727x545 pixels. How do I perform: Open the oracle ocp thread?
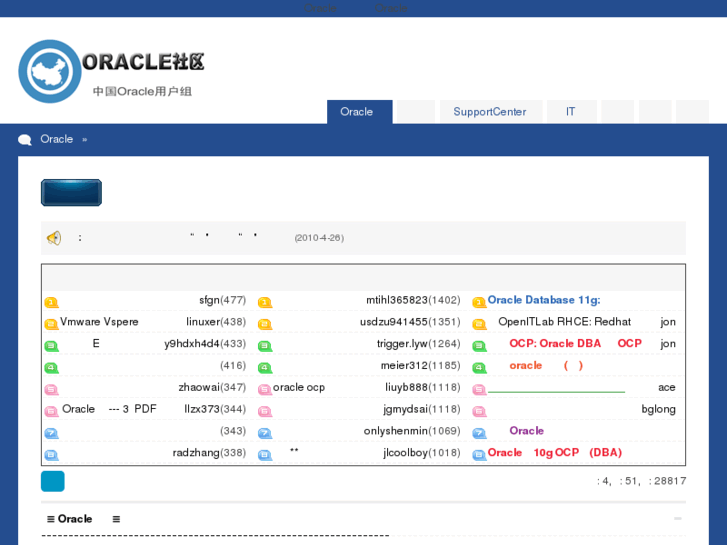click(x=299, y=387)
